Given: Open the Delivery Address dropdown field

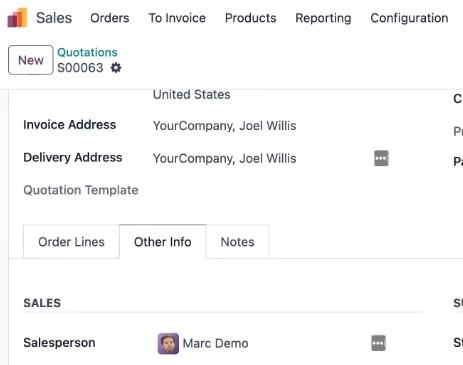Looking at the screenshot, I should (x=260, y=158).
